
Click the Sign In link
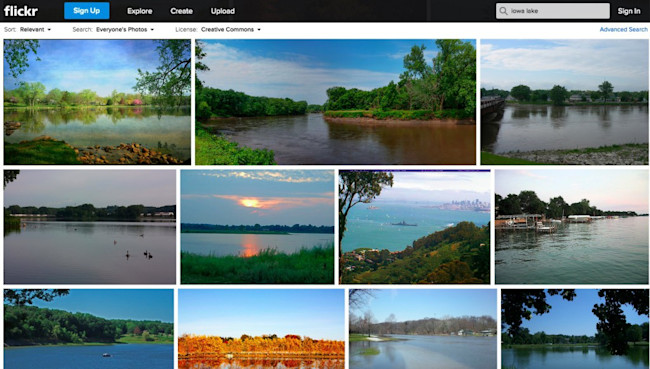629,11
